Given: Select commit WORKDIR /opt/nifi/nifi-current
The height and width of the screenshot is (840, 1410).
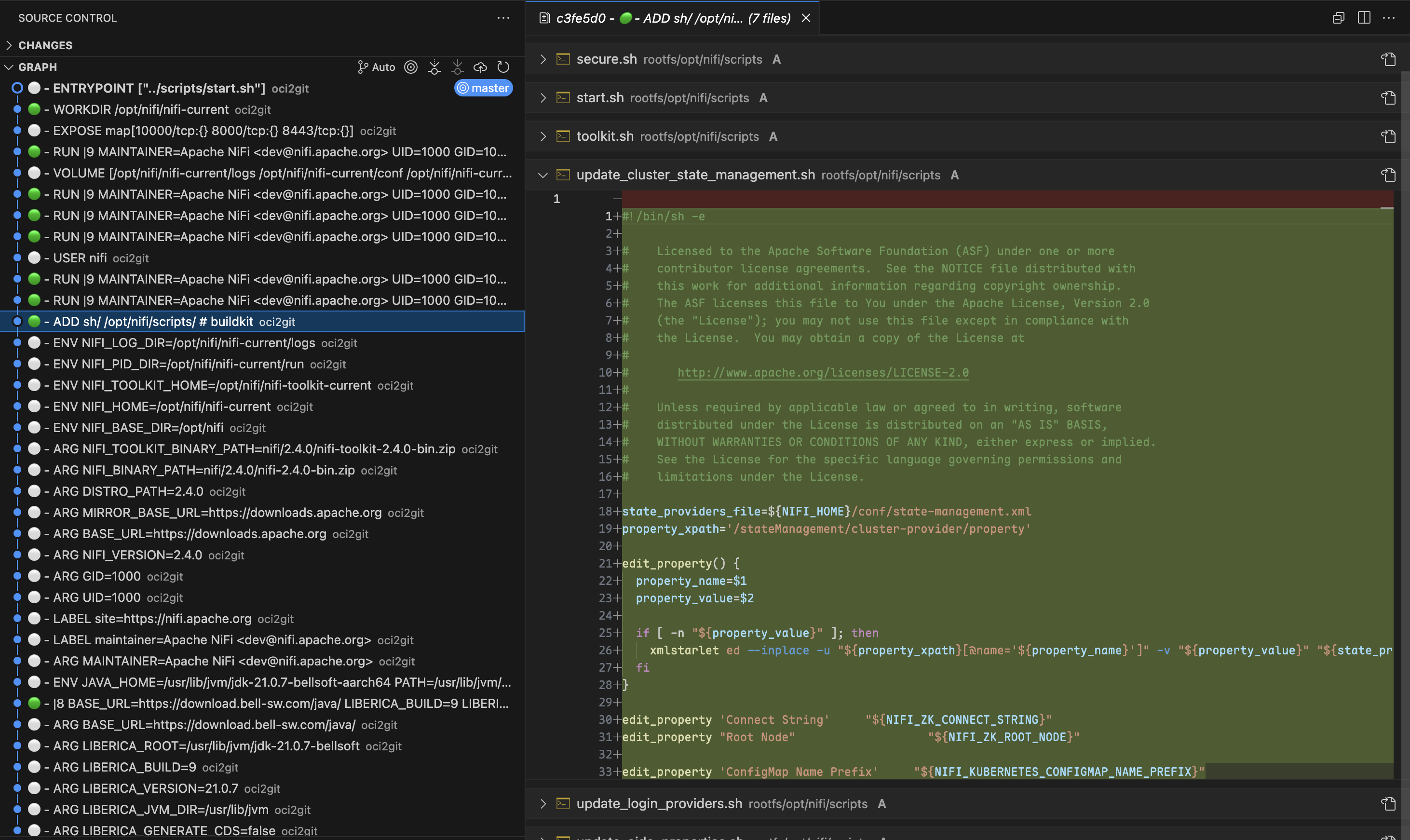Looking at the screenshot, I should coord(140,110).
